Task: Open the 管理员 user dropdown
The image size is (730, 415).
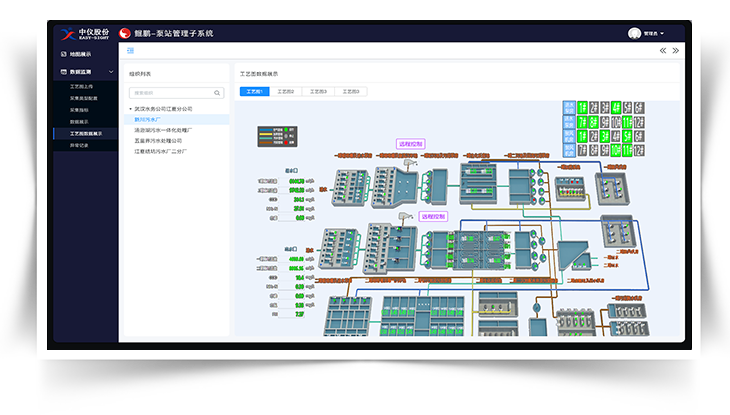Action: coord(655,33)
